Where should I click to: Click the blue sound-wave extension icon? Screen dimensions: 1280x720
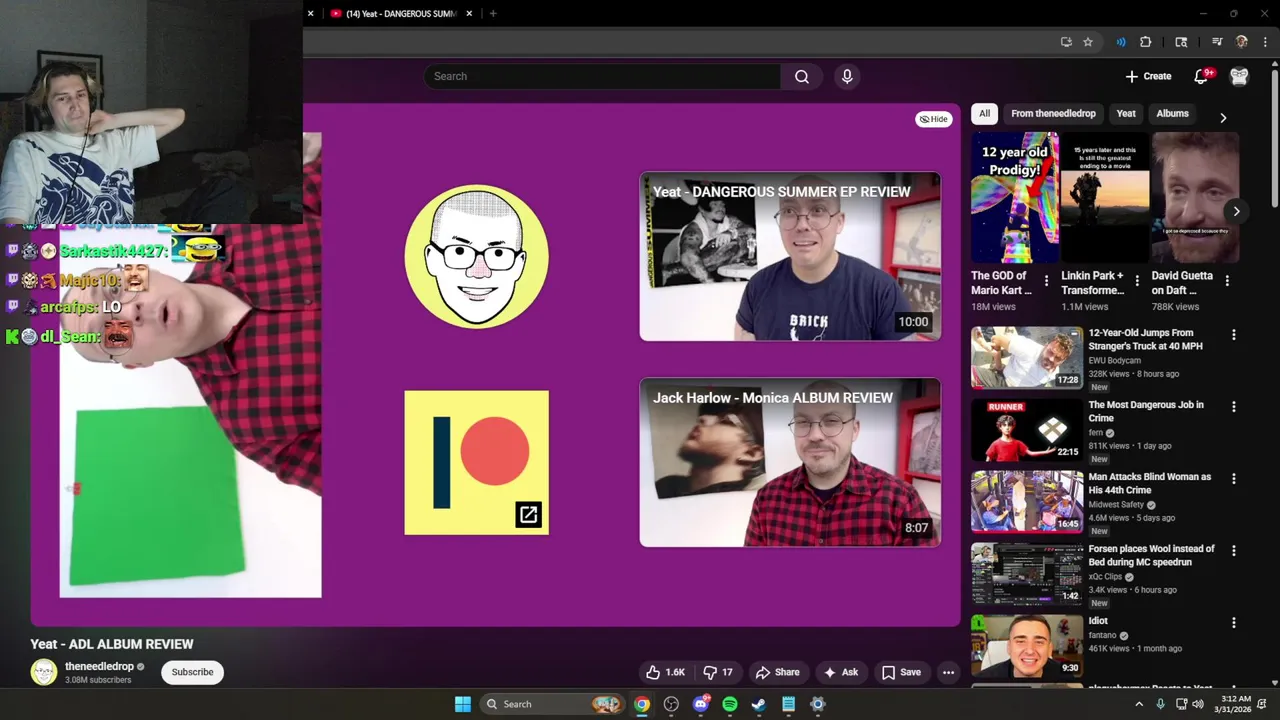[x=1121, y=42]
